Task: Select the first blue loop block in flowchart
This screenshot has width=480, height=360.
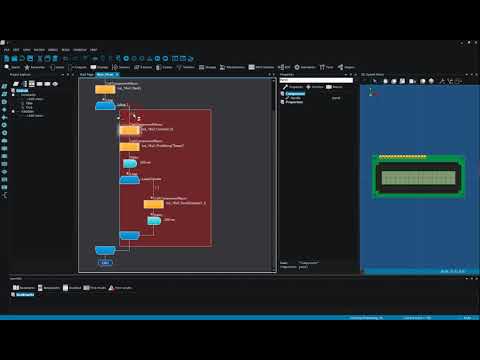Action: click(x=105, y=106)
